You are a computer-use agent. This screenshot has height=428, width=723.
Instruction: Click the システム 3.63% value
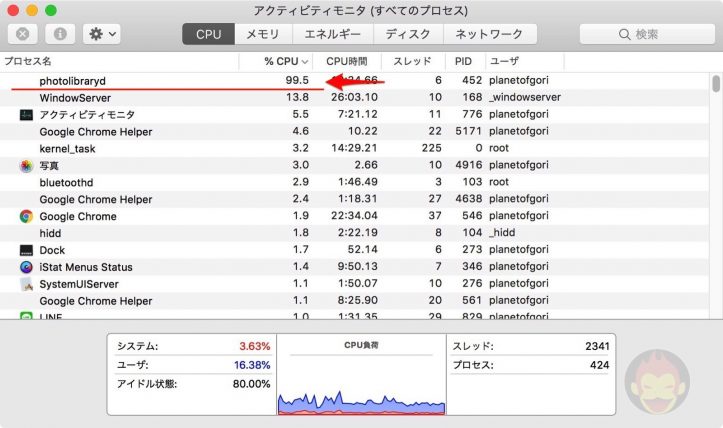pyautogui.click(x=255, y=346)
